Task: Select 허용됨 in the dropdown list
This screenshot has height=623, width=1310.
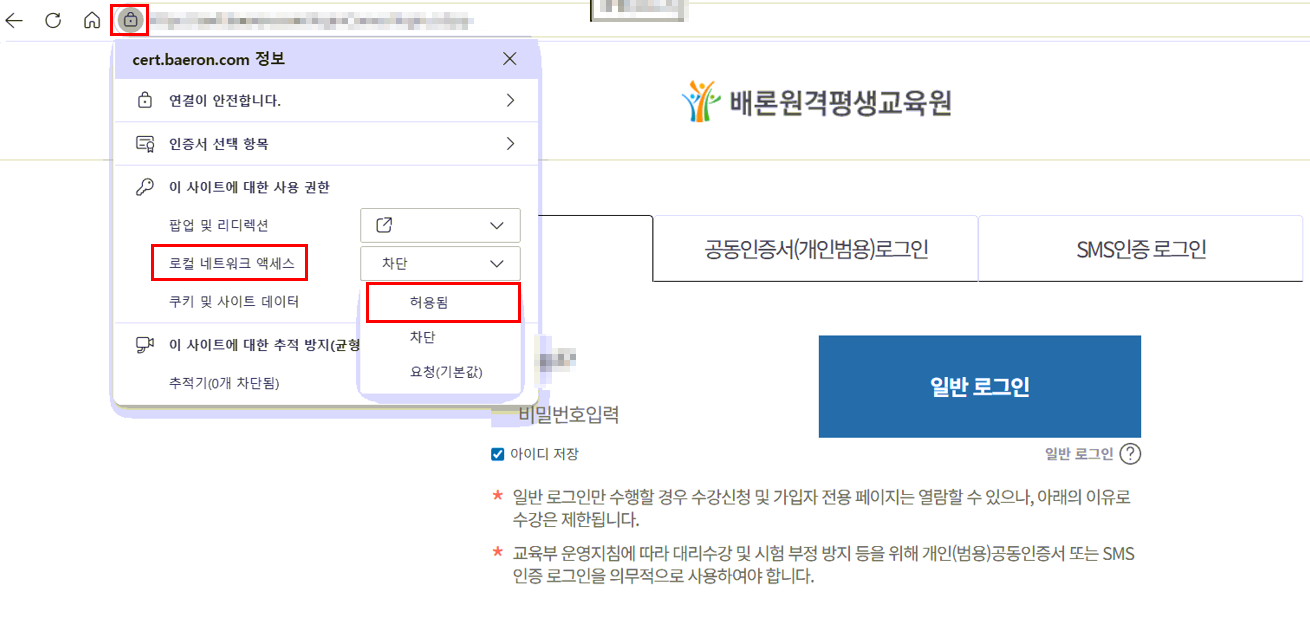Action: click(x=443, y=302)
